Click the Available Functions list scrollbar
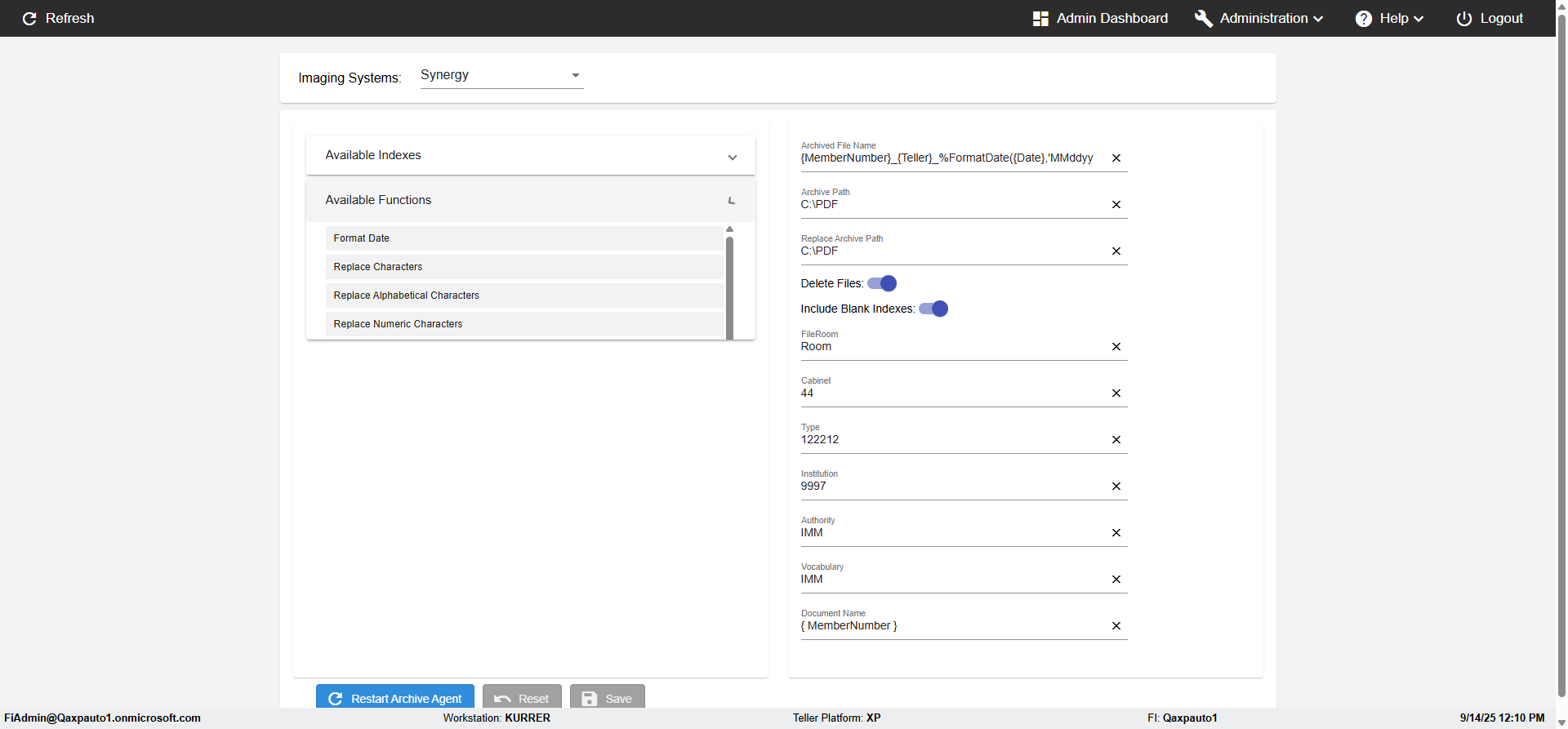 [729, 286]
